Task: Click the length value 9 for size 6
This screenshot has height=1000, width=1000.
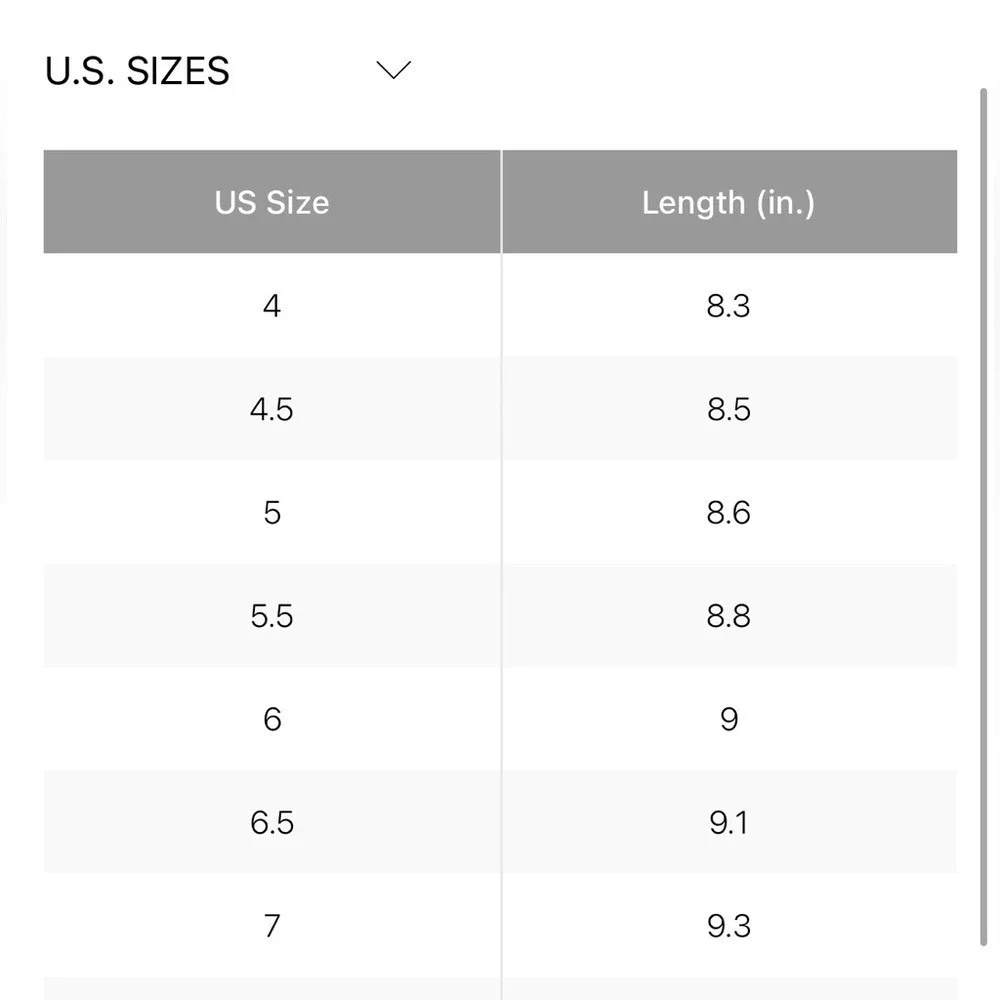Action: pos(728,719)
